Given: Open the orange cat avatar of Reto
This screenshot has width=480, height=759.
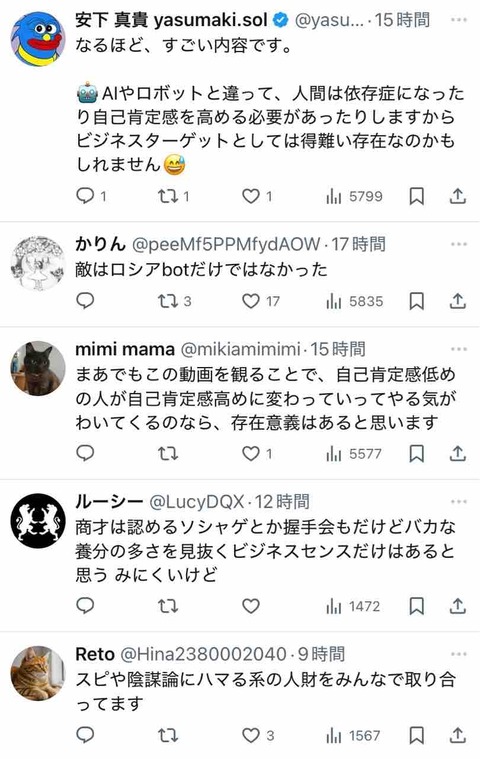Looking at the screenshot, I should 38,673.
